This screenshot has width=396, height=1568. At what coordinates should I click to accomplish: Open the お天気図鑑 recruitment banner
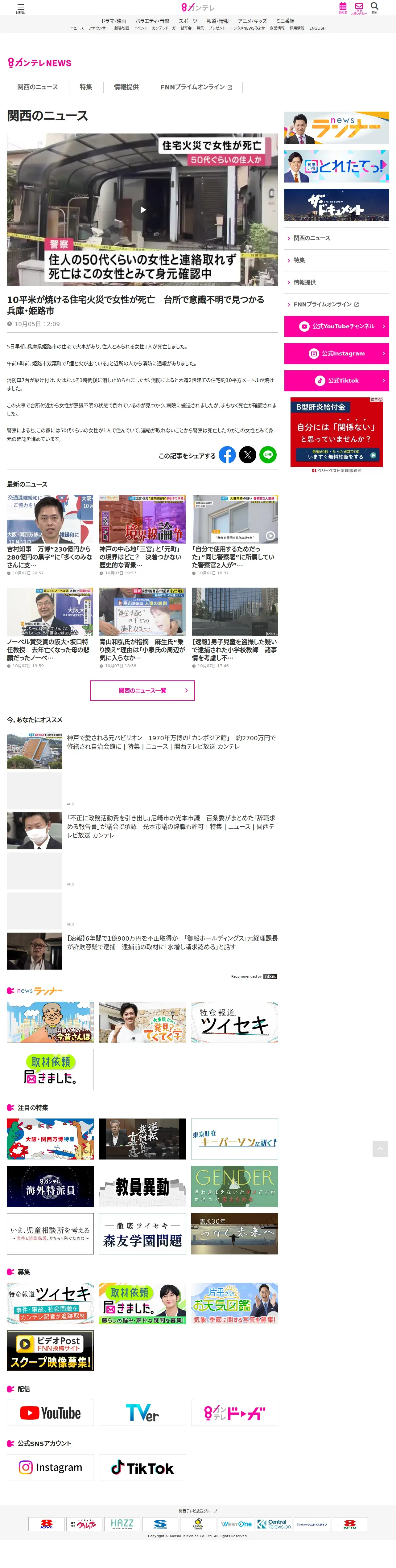(235, 1303)
